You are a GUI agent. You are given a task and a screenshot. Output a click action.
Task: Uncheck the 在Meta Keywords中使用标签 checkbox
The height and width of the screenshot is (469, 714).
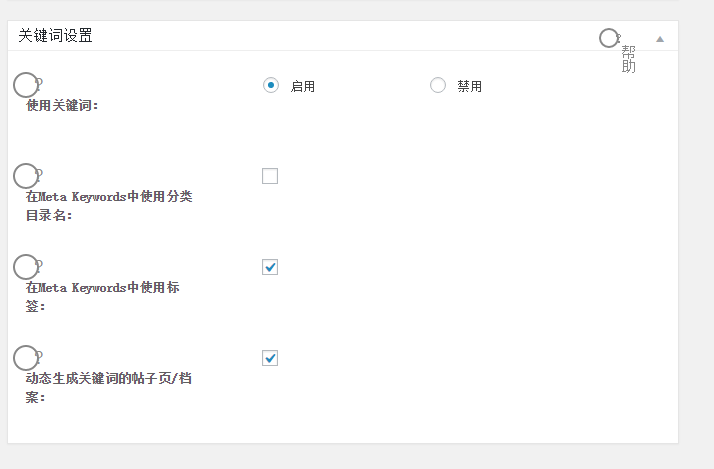coord(270,267)
